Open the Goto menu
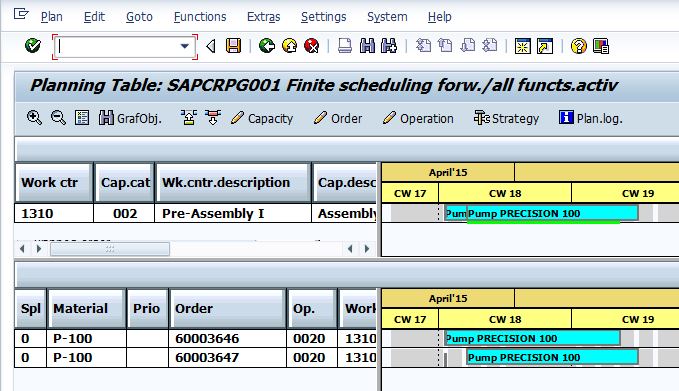The width and height of the screenshot is (679, 391). click(139, 17)
